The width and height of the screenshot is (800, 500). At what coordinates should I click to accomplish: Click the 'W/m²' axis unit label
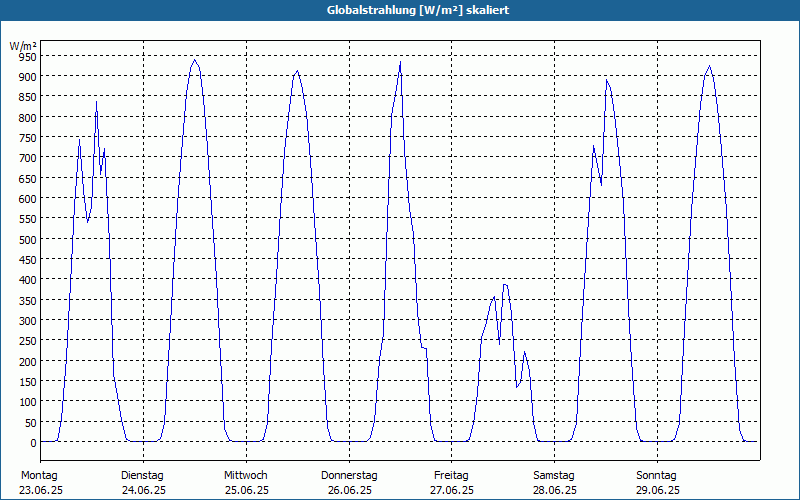(23, 46)
